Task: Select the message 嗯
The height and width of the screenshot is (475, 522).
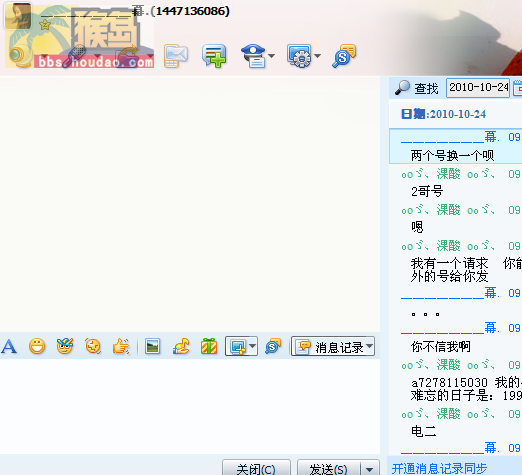Action: coord(417,227)
